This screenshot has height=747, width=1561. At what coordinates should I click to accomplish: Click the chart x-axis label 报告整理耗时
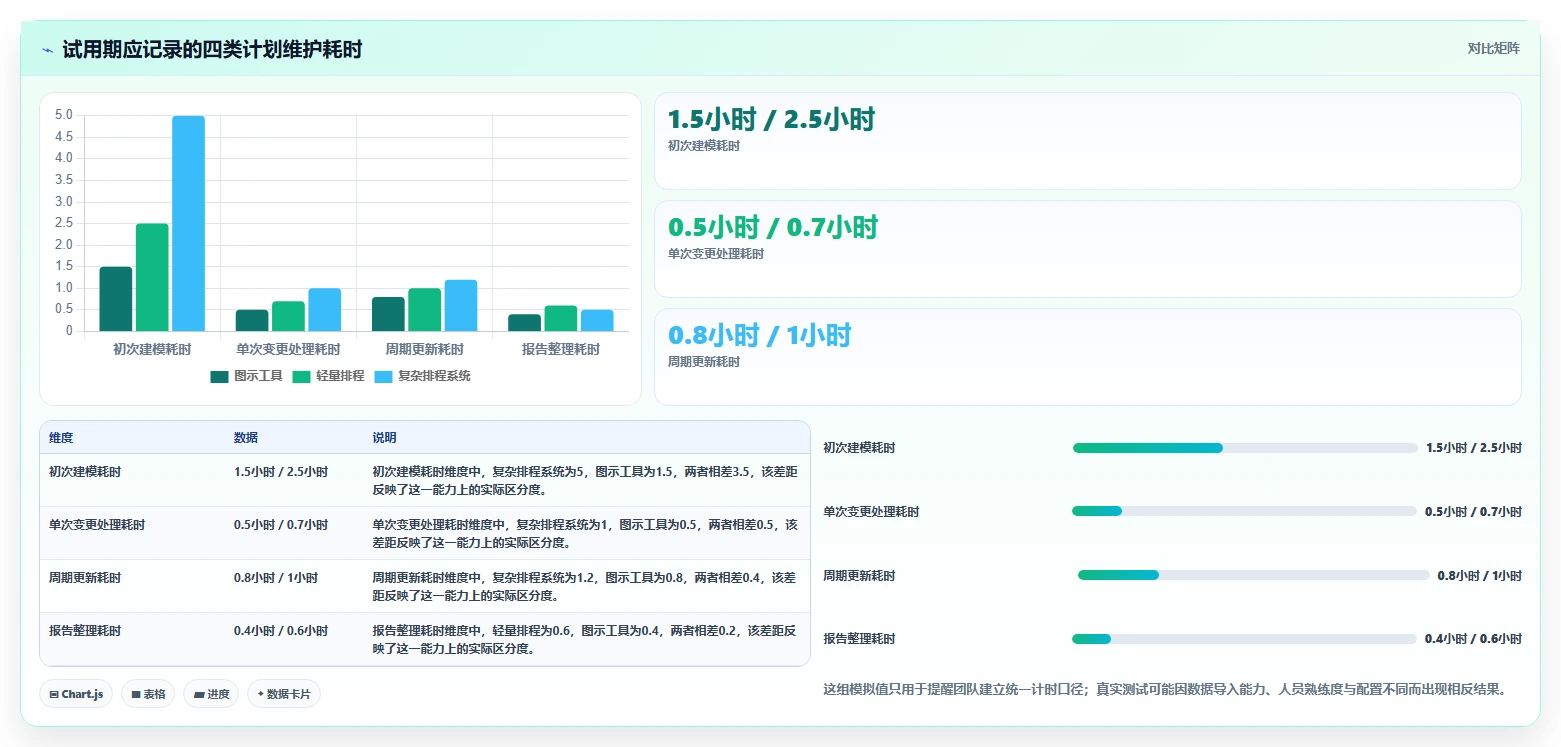(x=561, y=350)
